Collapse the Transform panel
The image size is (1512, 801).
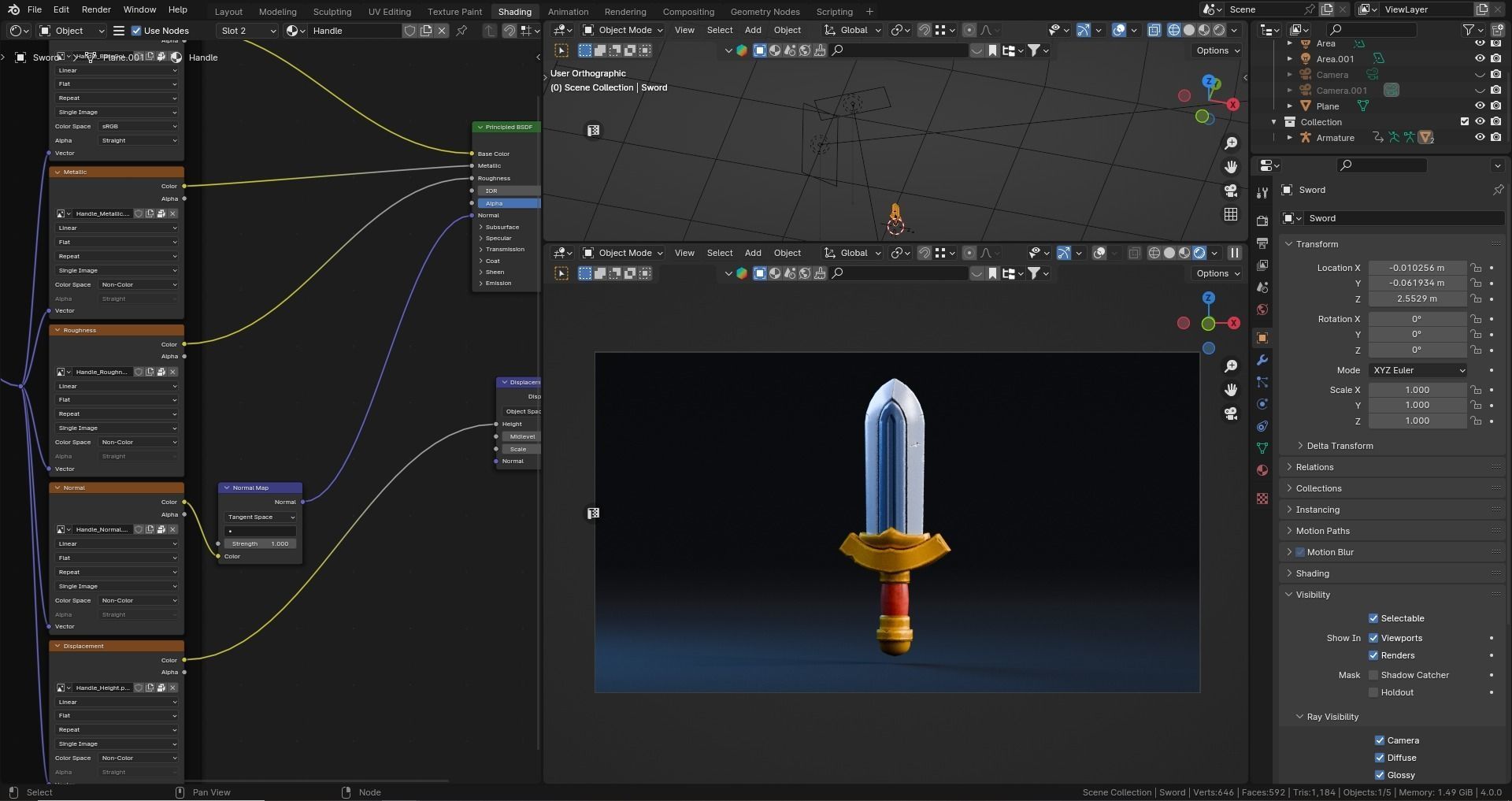coord(1289,244)
